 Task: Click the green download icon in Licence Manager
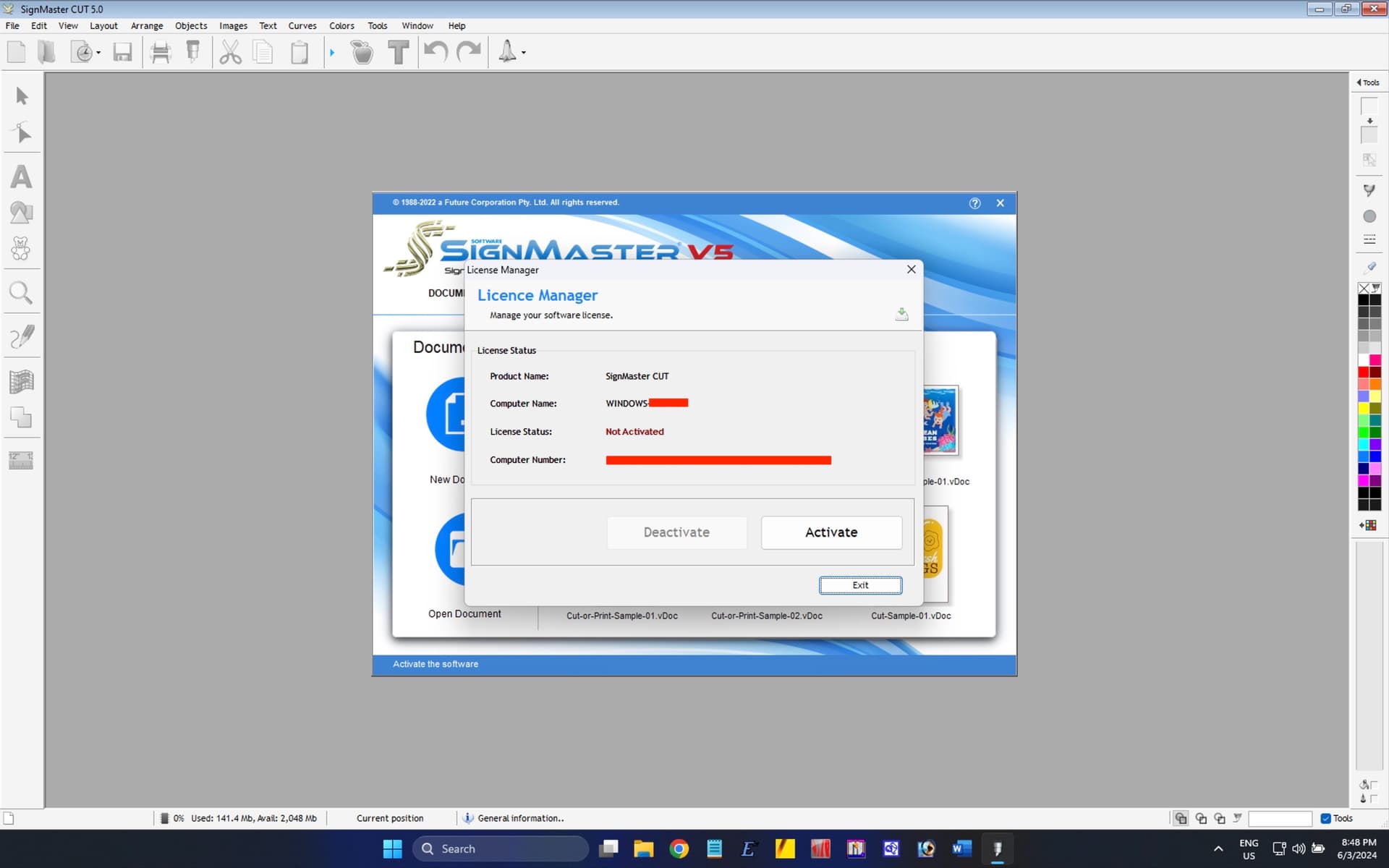coord(901,313)
